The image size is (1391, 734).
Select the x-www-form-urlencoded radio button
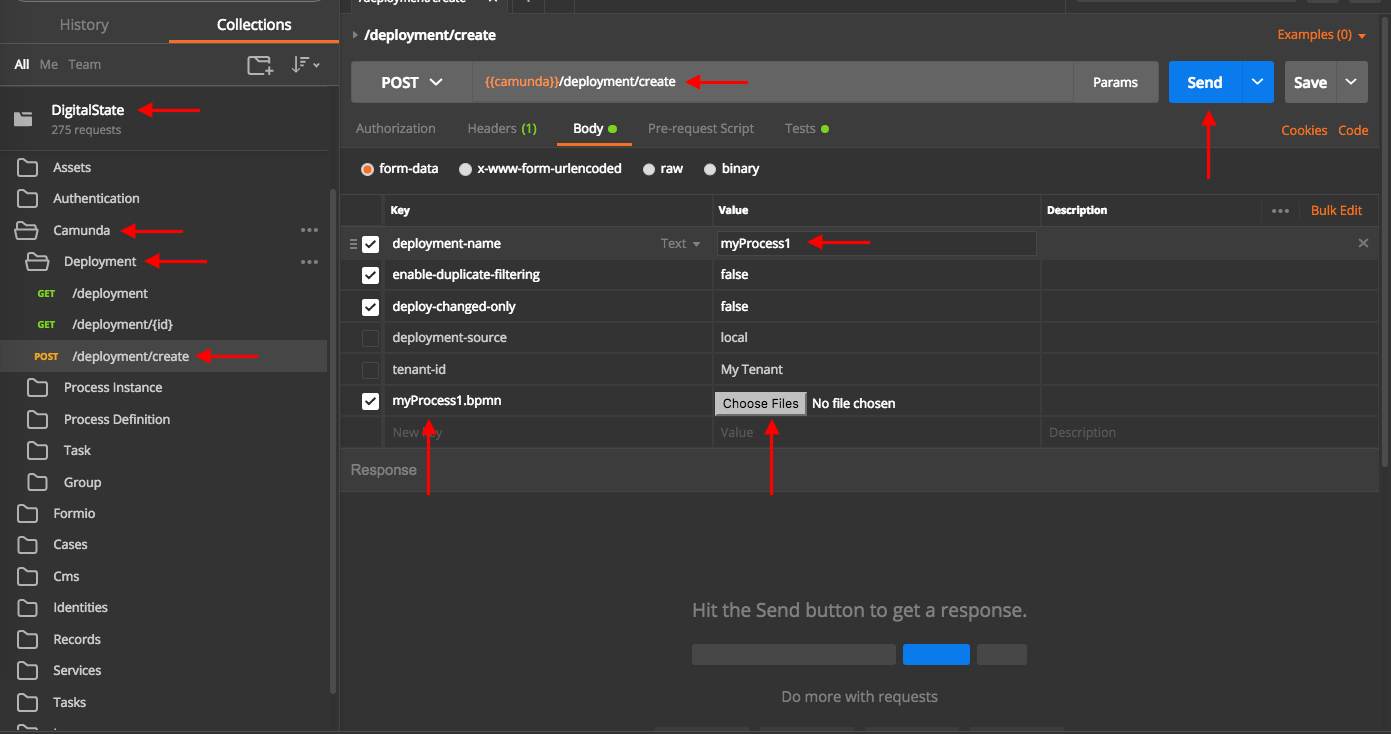[466, 169]
